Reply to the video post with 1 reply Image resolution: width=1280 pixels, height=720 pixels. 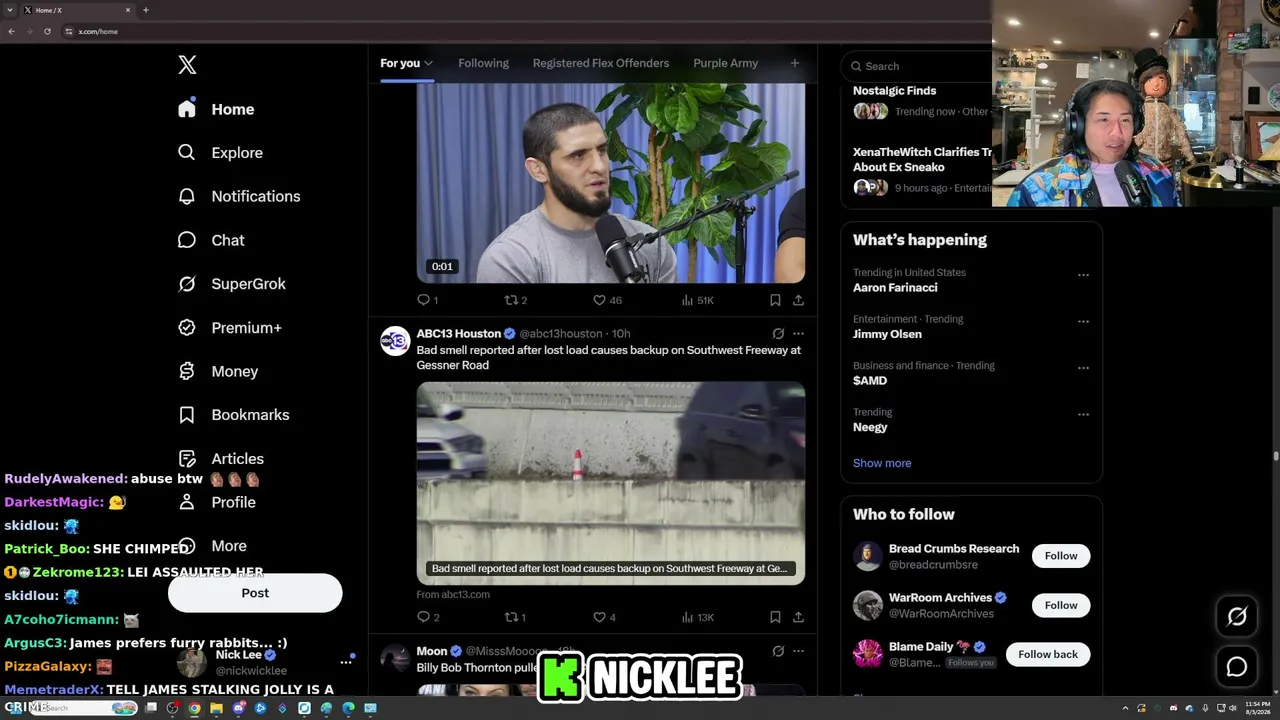pyautogui.click(x=428, y=300)
